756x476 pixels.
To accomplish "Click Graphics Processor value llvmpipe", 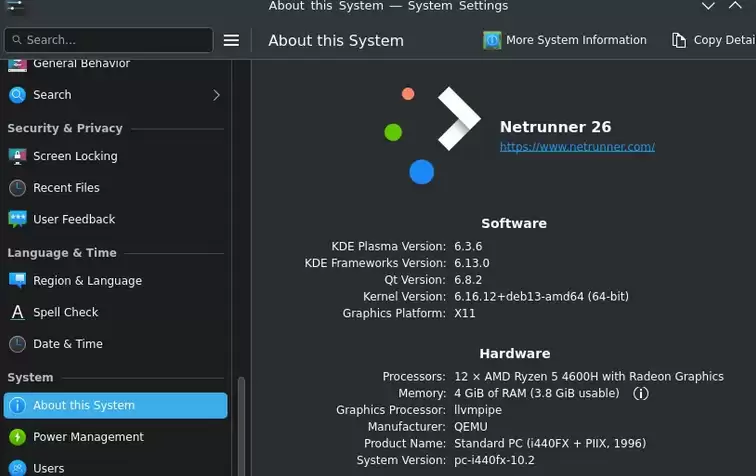I will pyautogui.click(x=478, y=410).
